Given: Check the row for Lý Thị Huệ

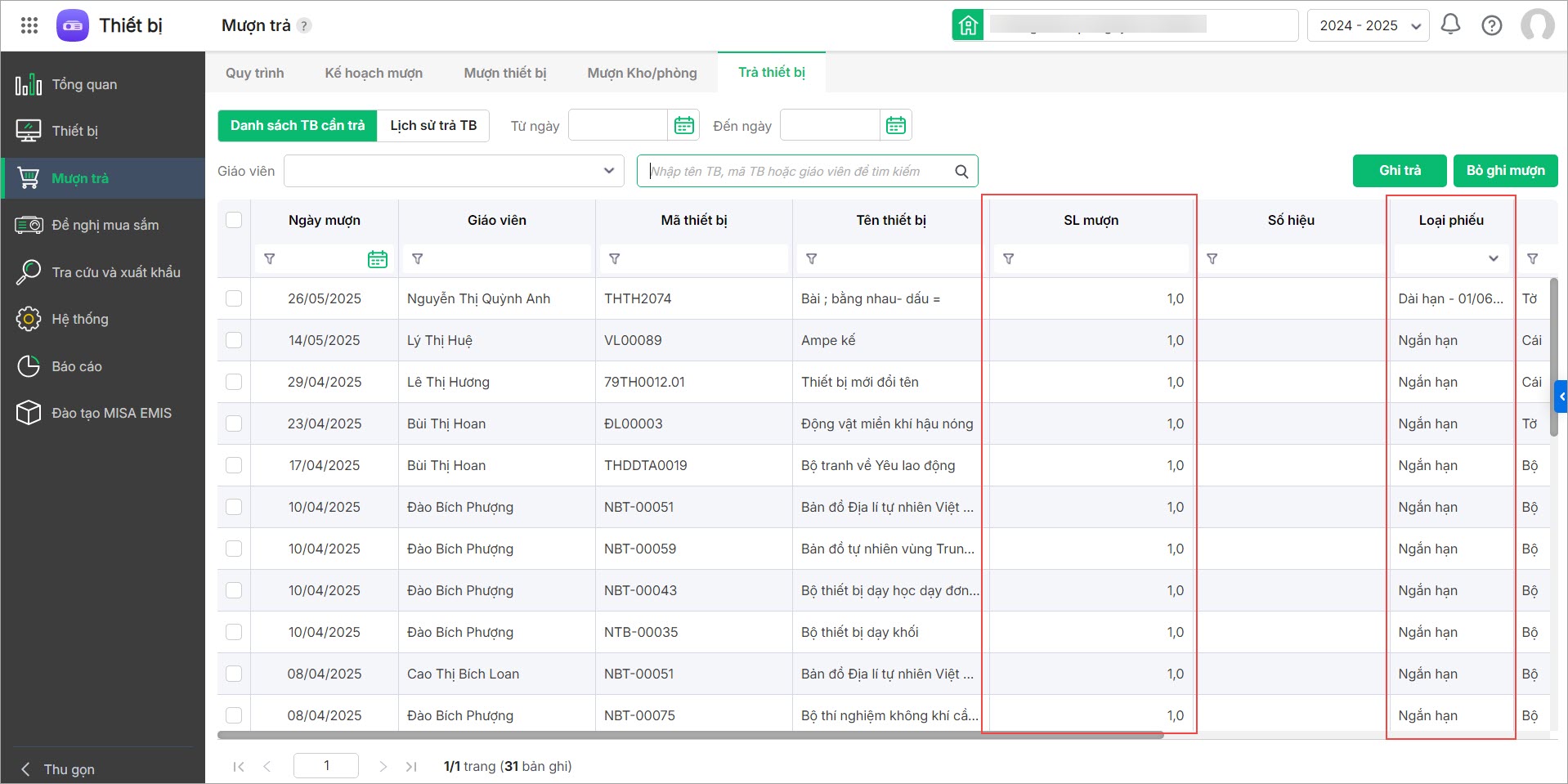Looking at the screenshot, I should tap(234, 340).
